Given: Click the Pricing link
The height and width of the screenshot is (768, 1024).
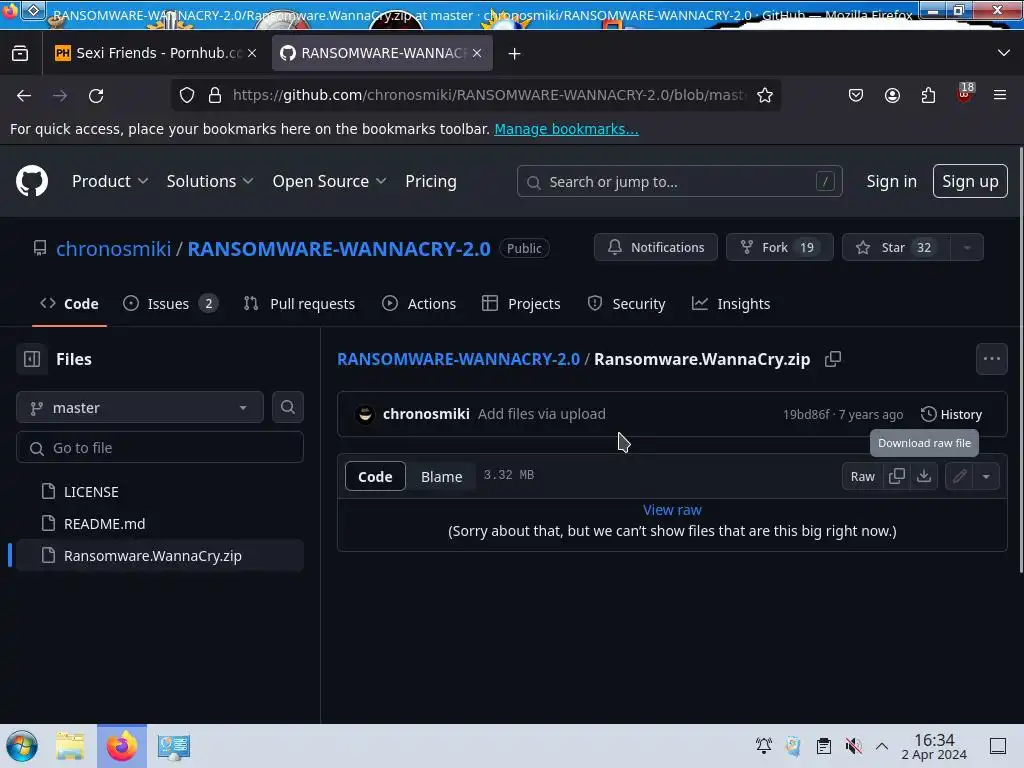Looking at the screenshot, I should 430,181.
